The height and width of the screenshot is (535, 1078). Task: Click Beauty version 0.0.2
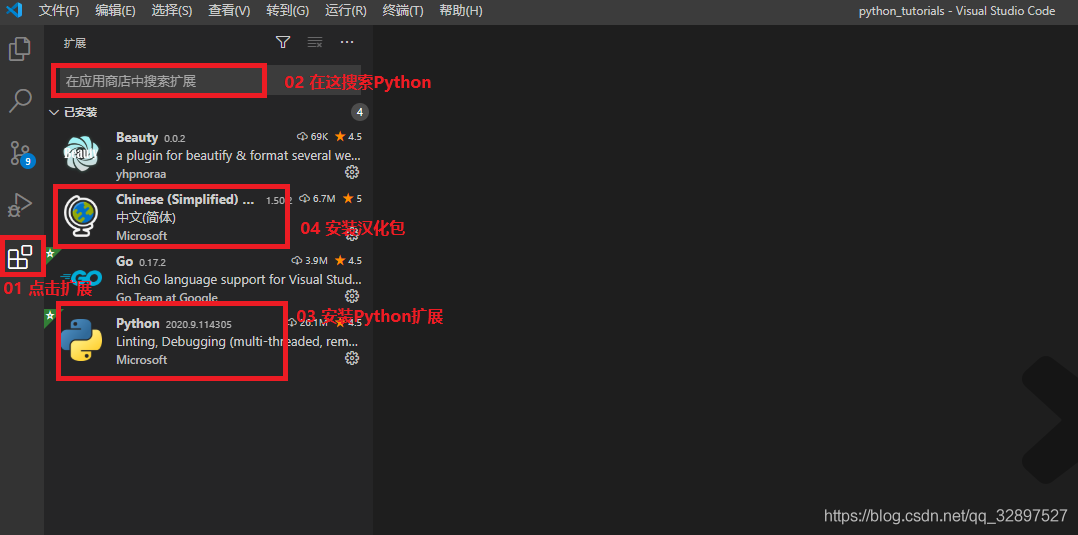[x=175, y=138]
